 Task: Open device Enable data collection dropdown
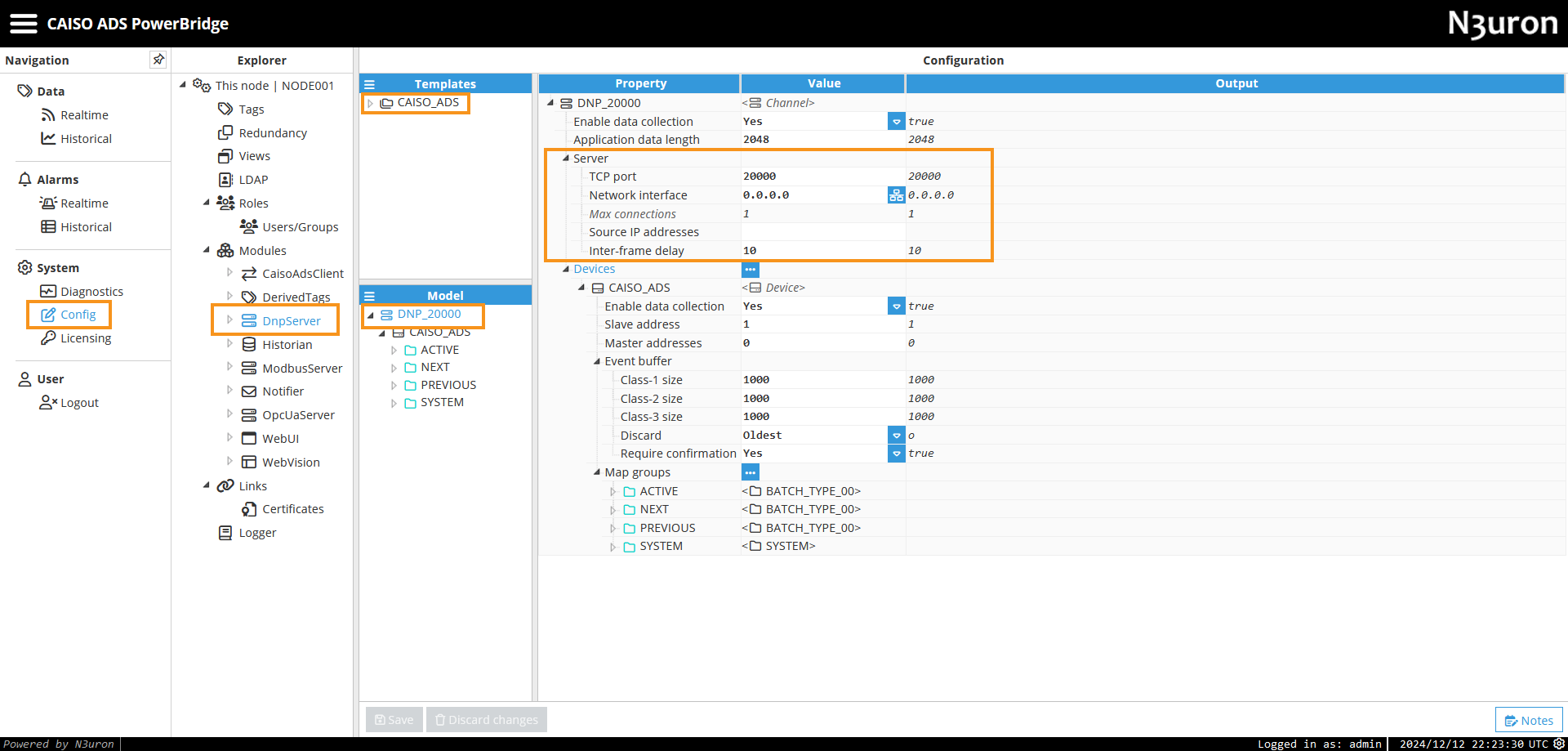click(x=897, y=306)
